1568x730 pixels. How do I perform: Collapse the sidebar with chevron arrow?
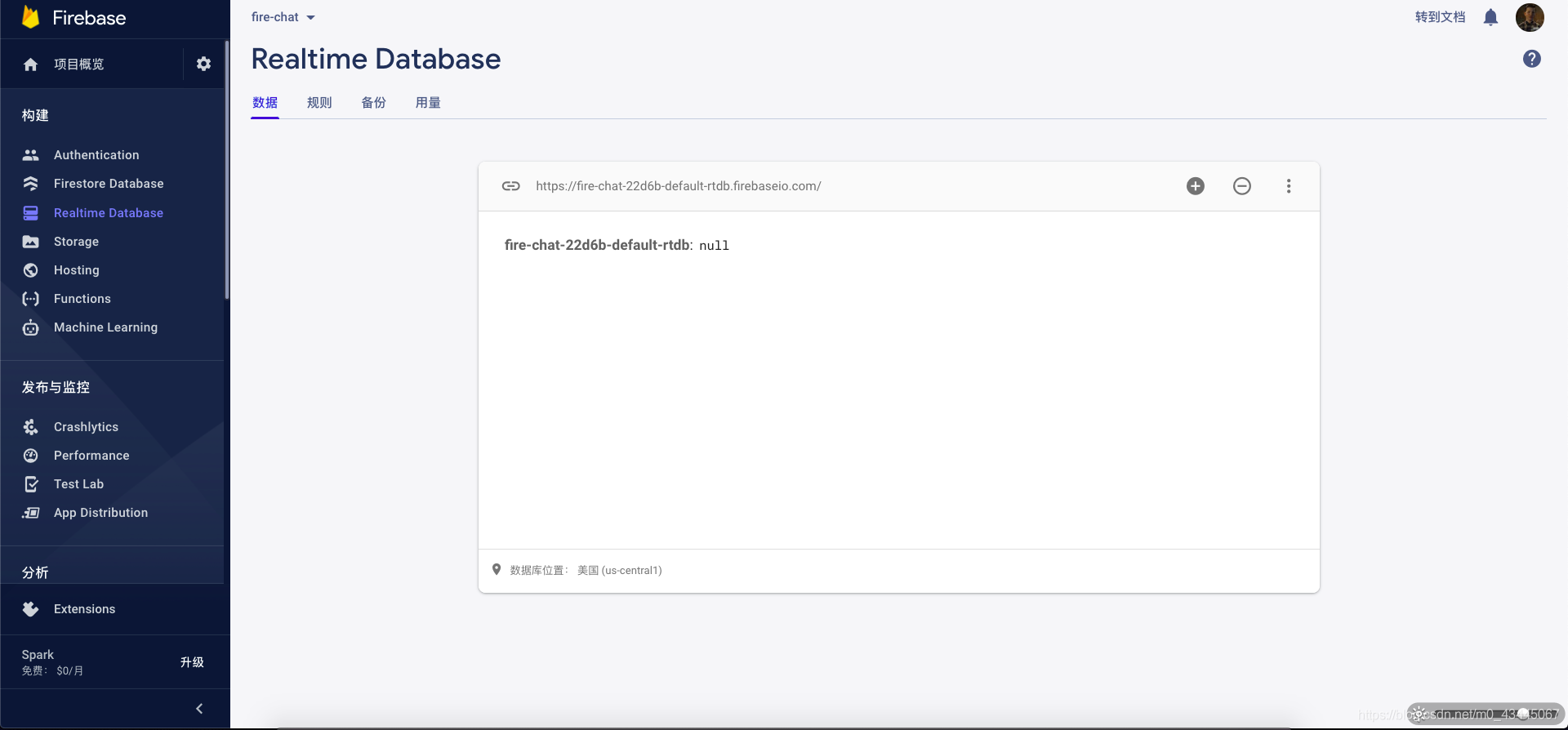[199, 709]
